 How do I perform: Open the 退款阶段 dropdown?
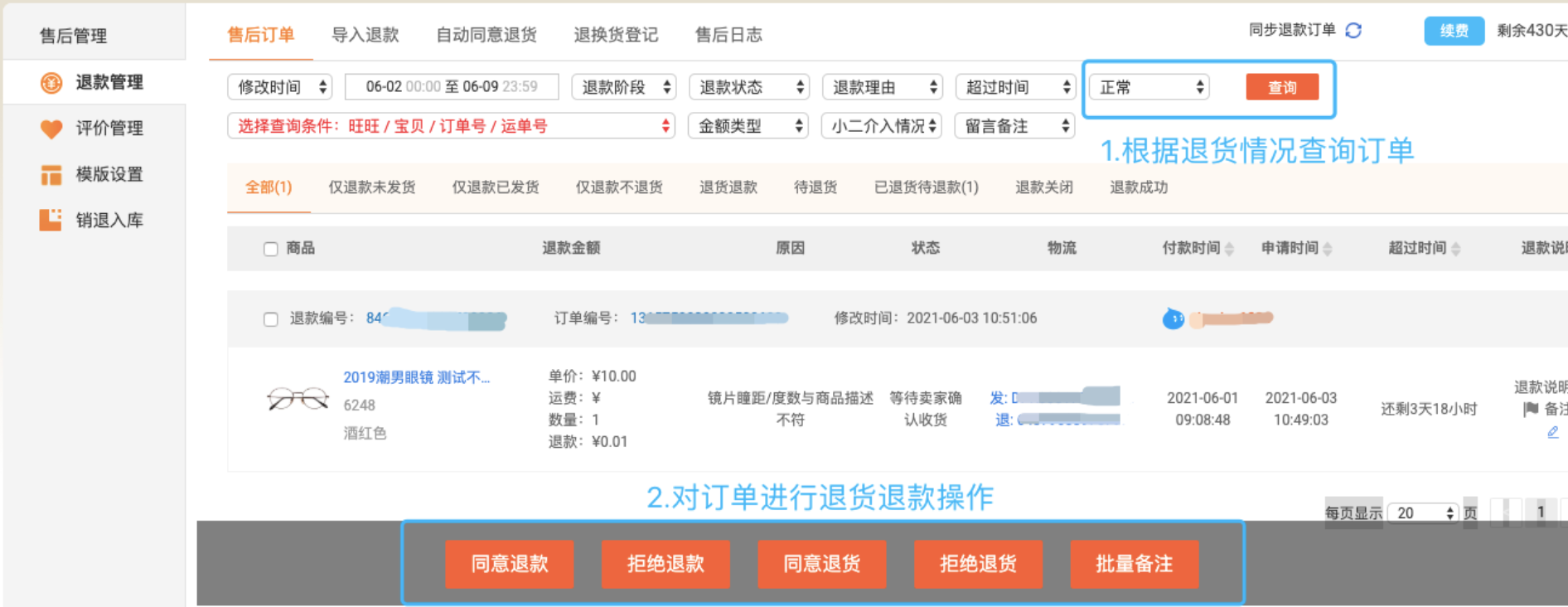624,87
